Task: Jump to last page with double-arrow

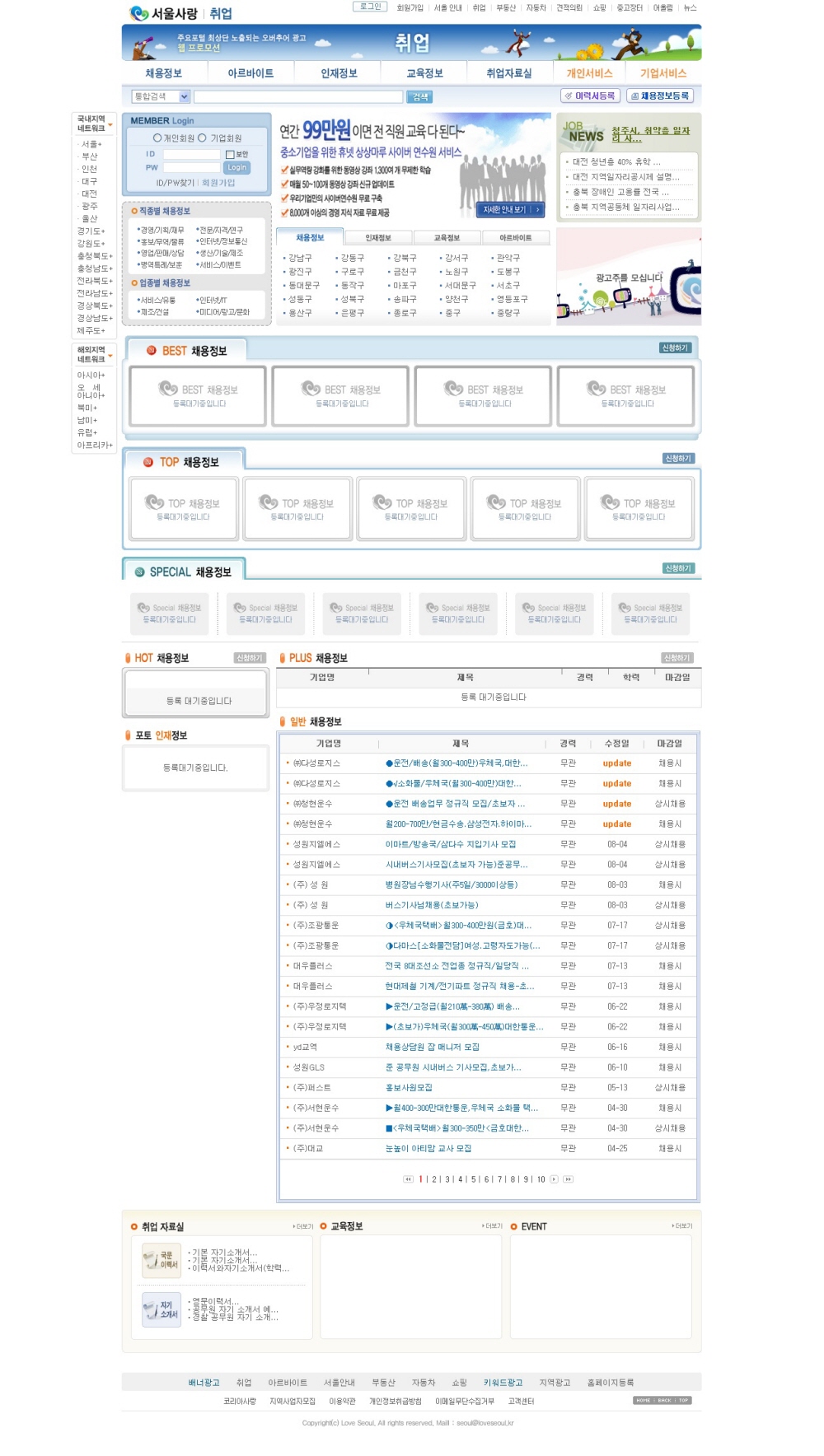Action: click(x=568, y=1179)
